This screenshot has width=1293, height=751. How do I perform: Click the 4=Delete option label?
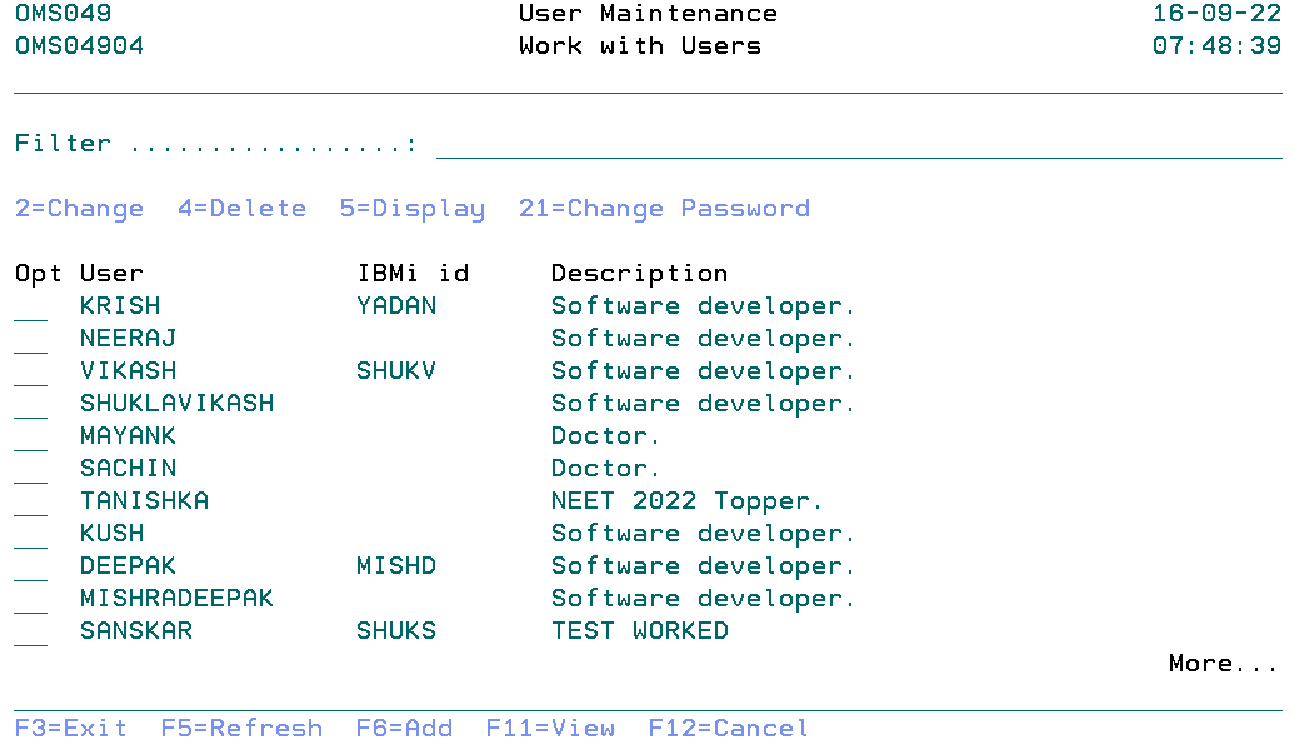[x=242, y=209]
